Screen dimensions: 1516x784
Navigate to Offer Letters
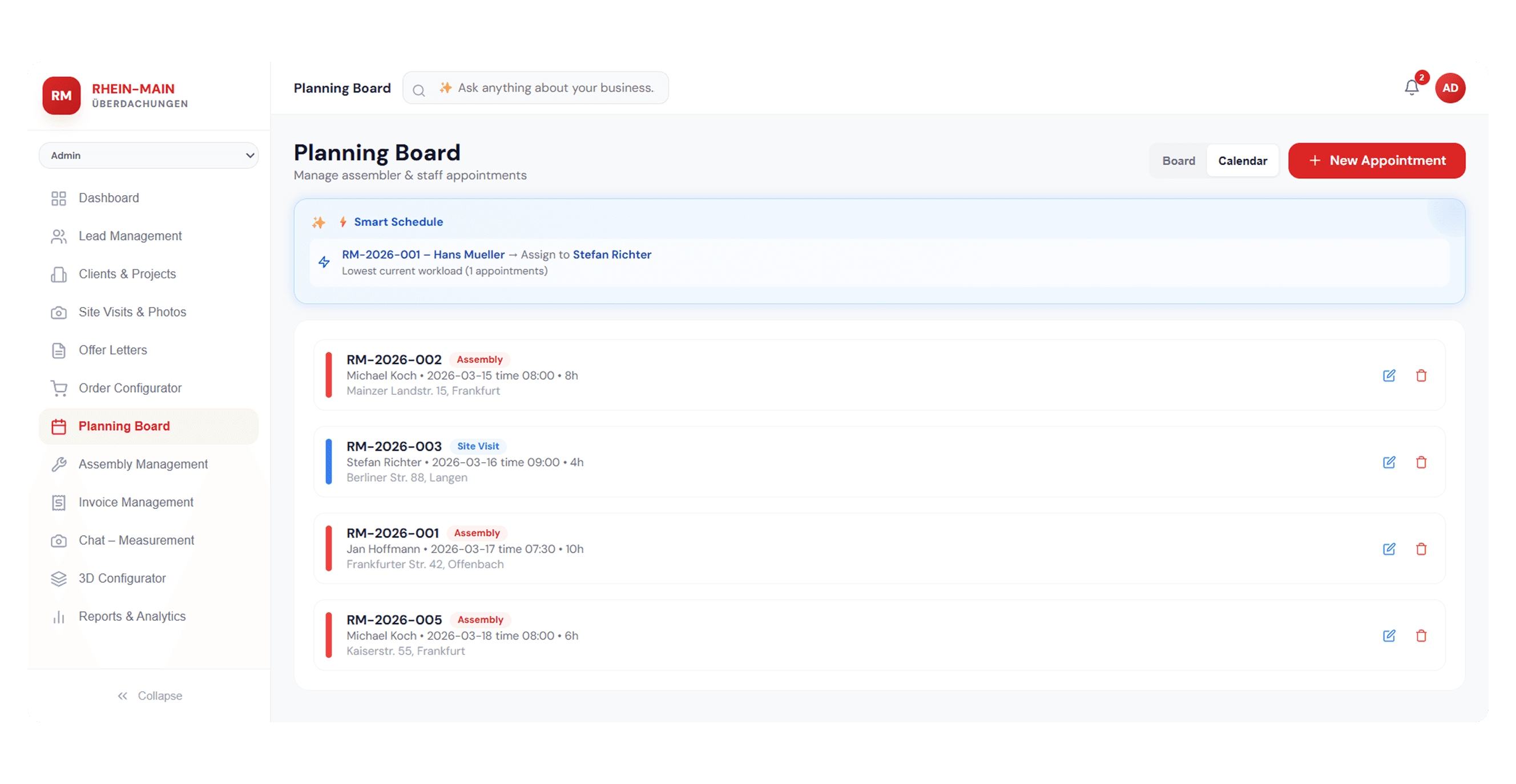[148, 350]
